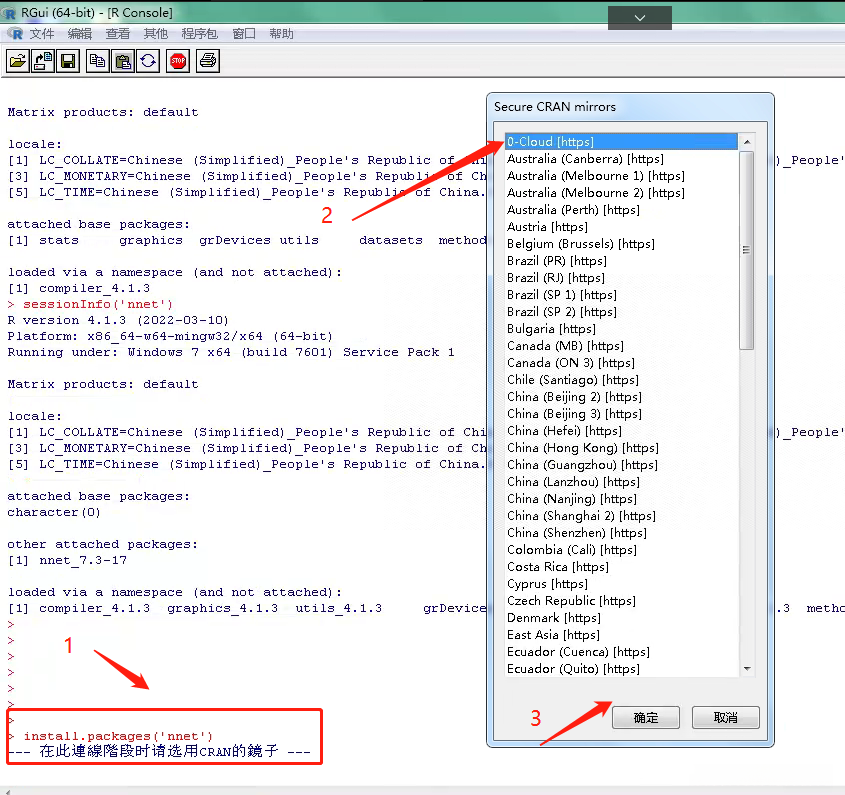The height and width of the screenshot is (795, 845).
Task: Open the 编辑 menu
Action: click(x=80, y=34)
